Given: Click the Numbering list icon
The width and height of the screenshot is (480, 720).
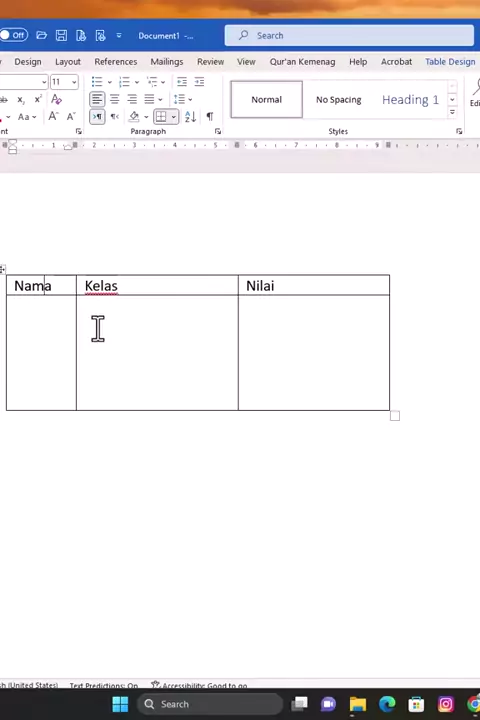Looking at the screenshot, I should click(x=124, y=82).
